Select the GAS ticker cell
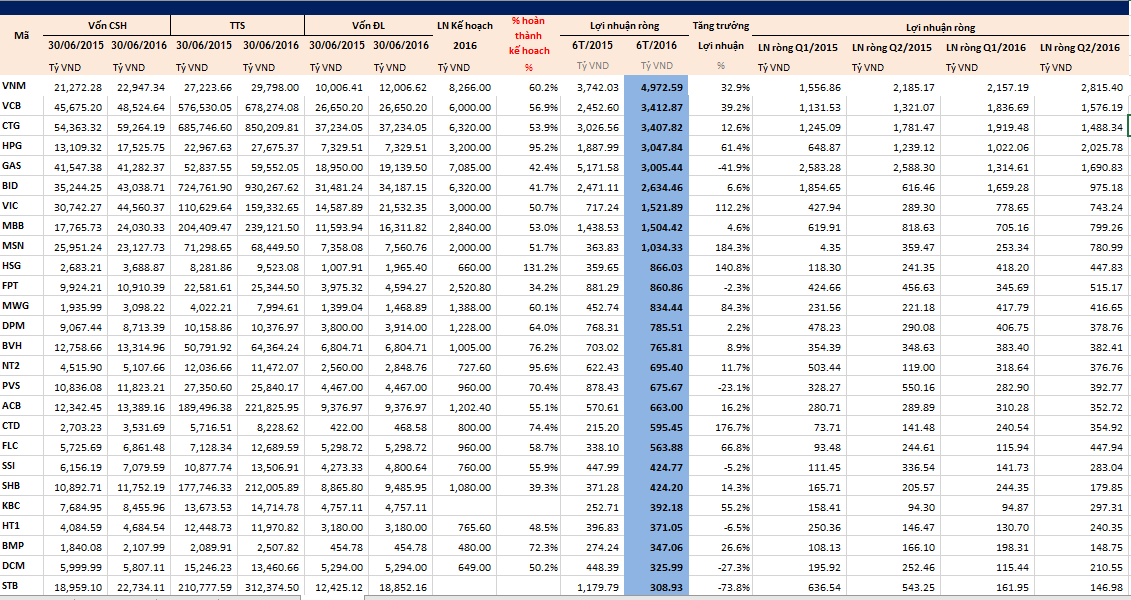Screen dimensions: 1131x600 [12, 165]
